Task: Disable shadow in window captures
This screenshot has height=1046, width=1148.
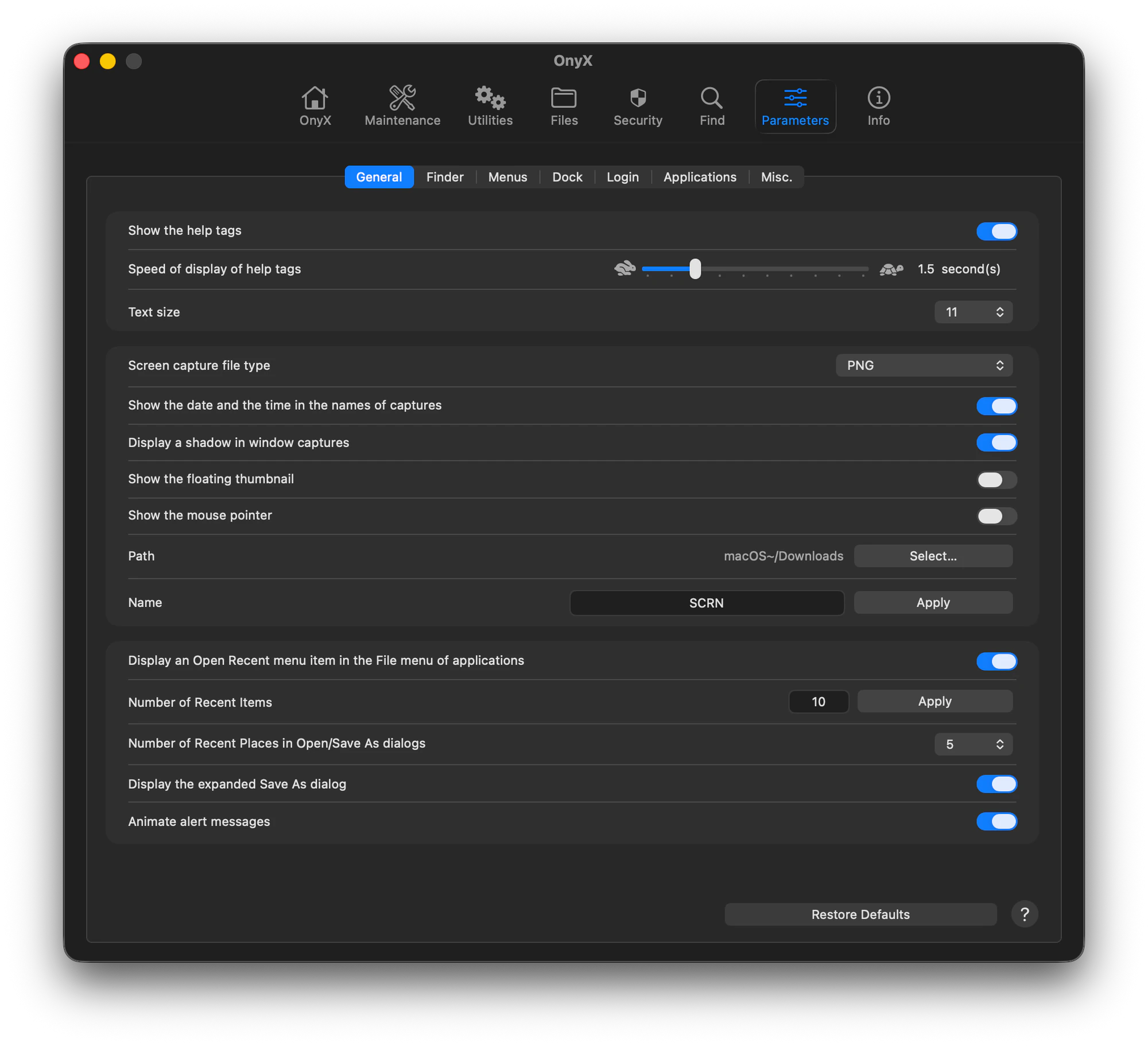Action: (996, 443)
